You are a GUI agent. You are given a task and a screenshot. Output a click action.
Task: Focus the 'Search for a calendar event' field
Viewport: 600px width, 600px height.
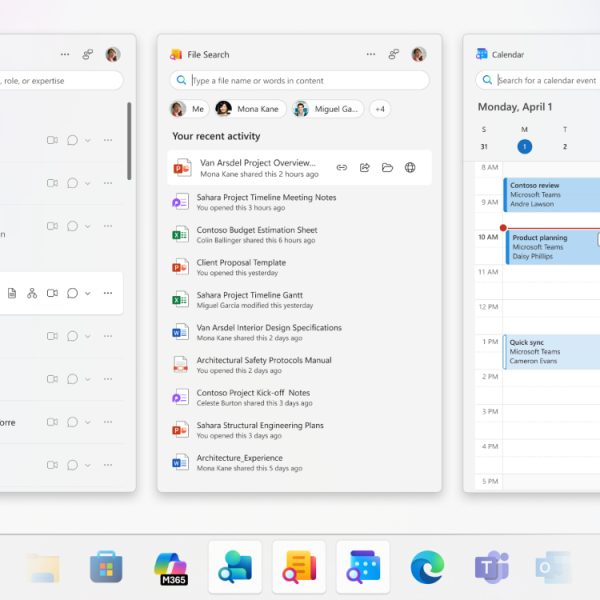coord(538,80)
